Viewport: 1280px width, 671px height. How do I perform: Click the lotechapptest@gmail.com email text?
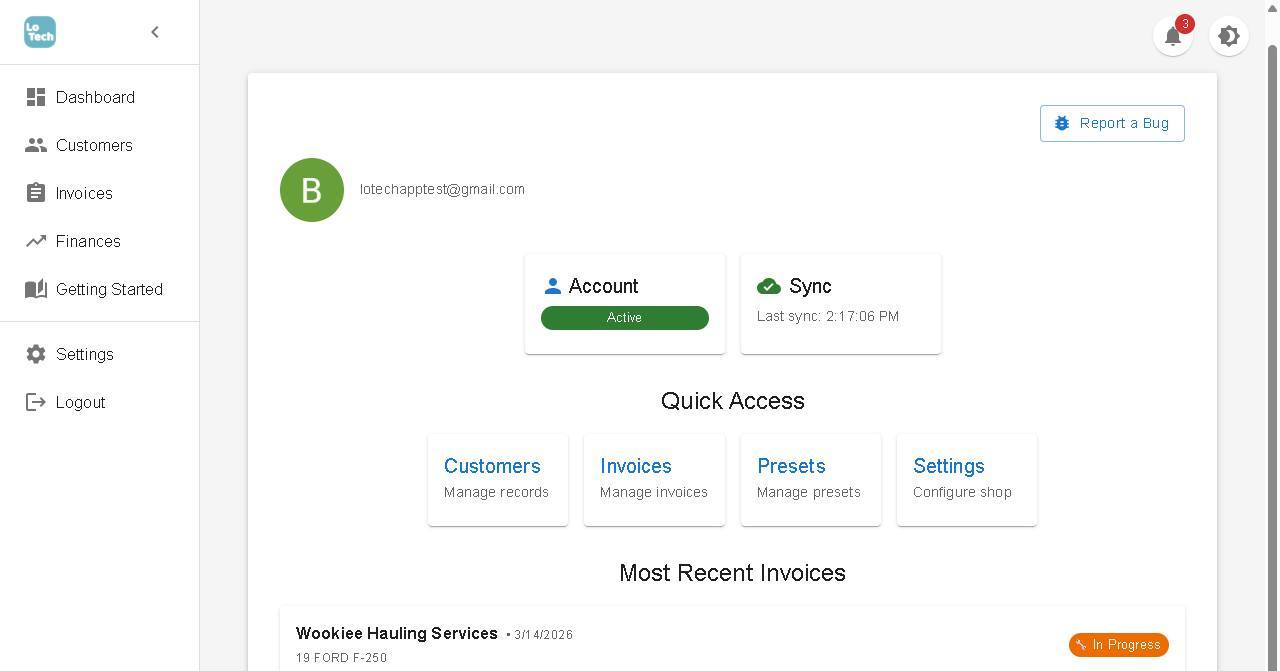point(442,189)
